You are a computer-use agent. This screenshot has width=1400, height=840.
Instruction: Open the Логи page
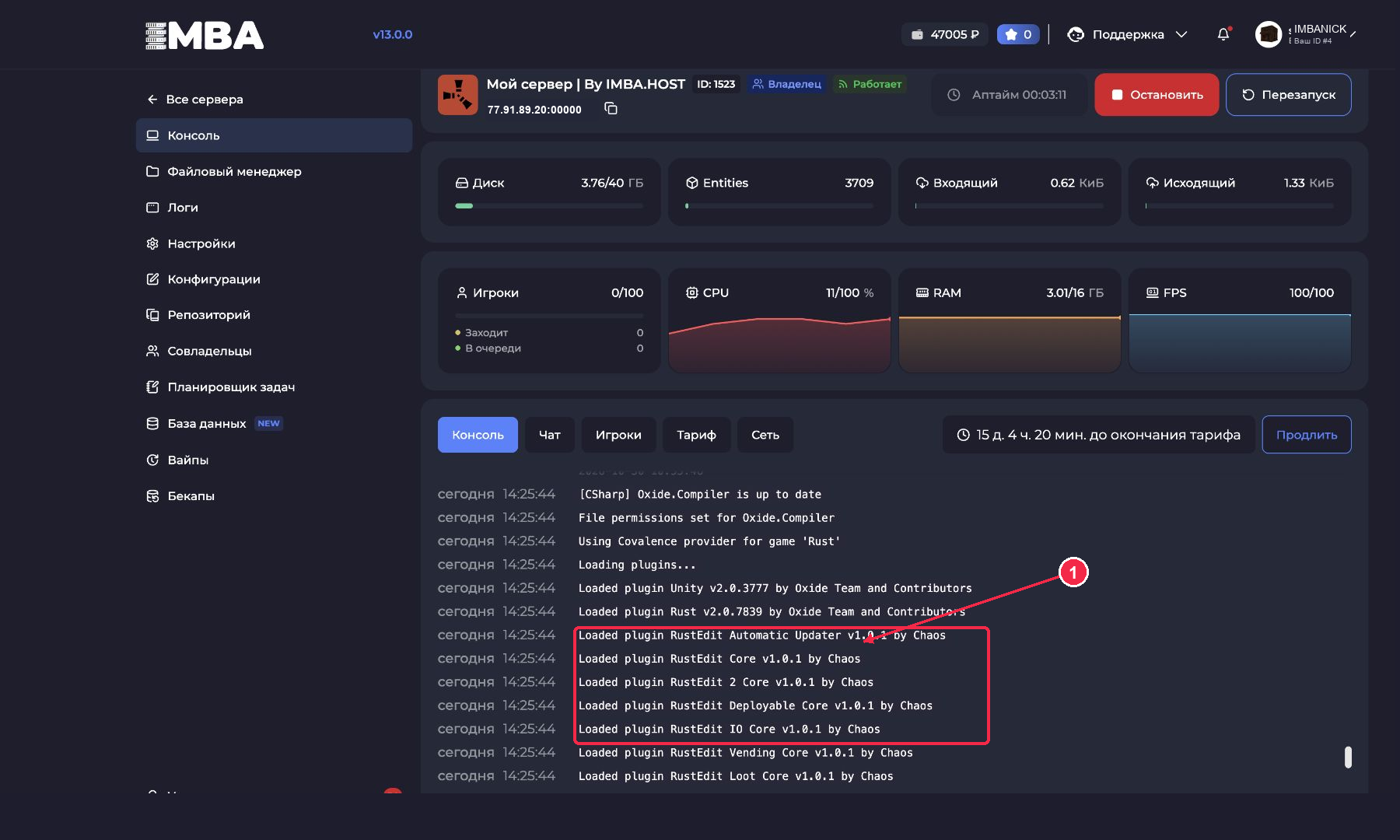(x=173, y=208)
